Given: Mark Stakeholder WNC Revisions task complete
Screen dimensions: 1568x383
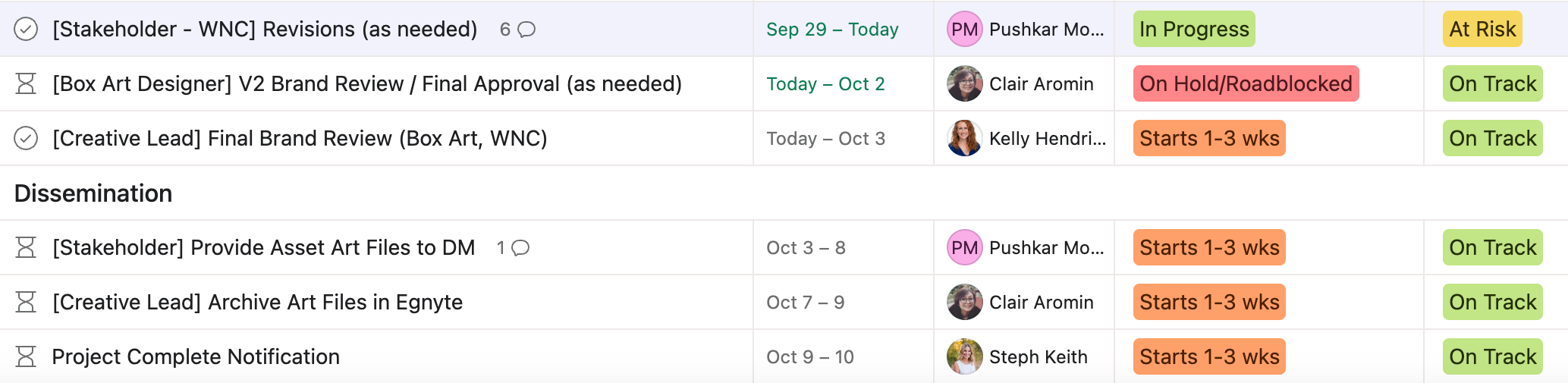Looking at the screenshot, I should (26, 30).
